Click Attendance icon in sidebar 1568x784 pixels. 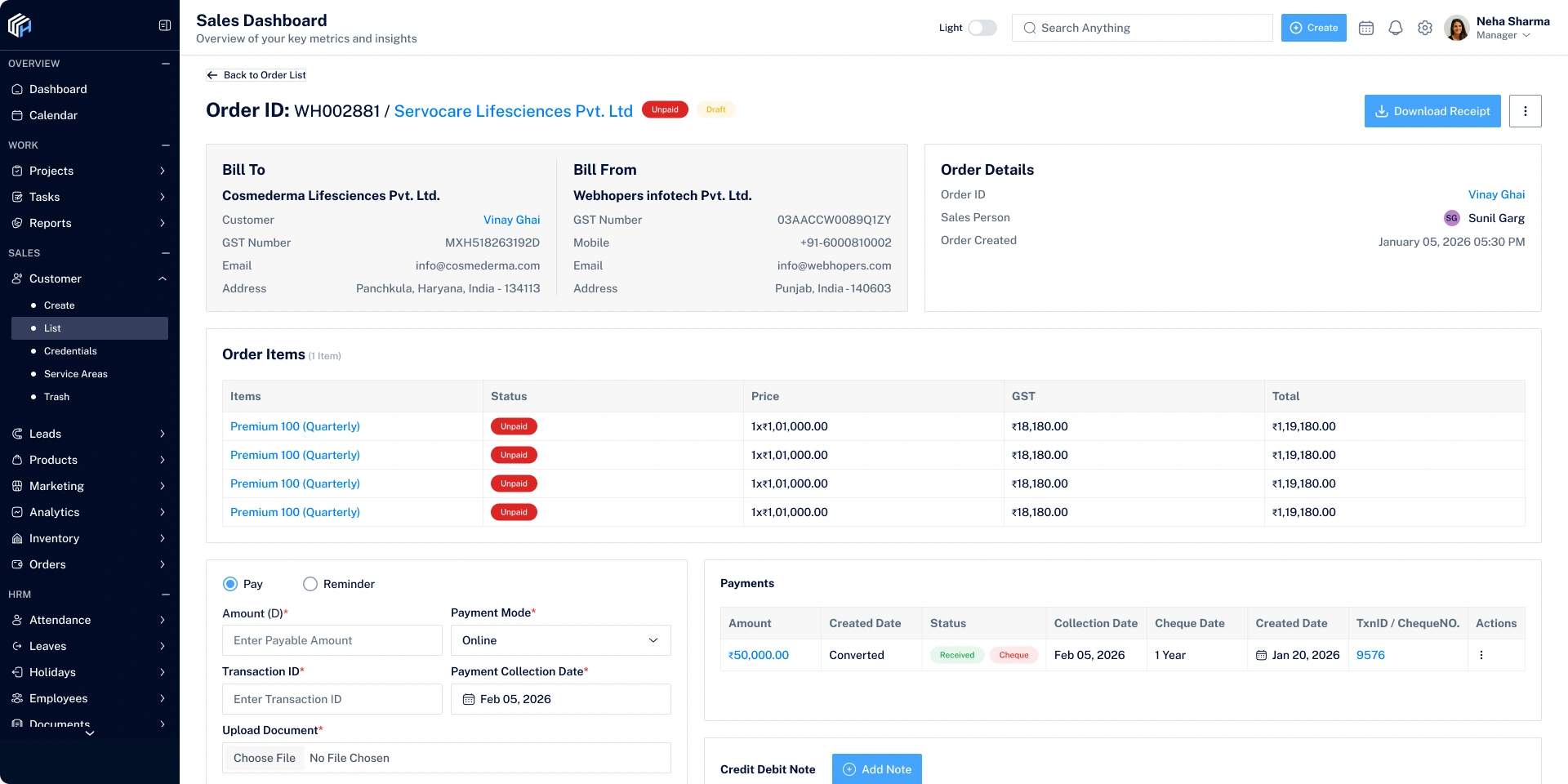click(17, 620)
